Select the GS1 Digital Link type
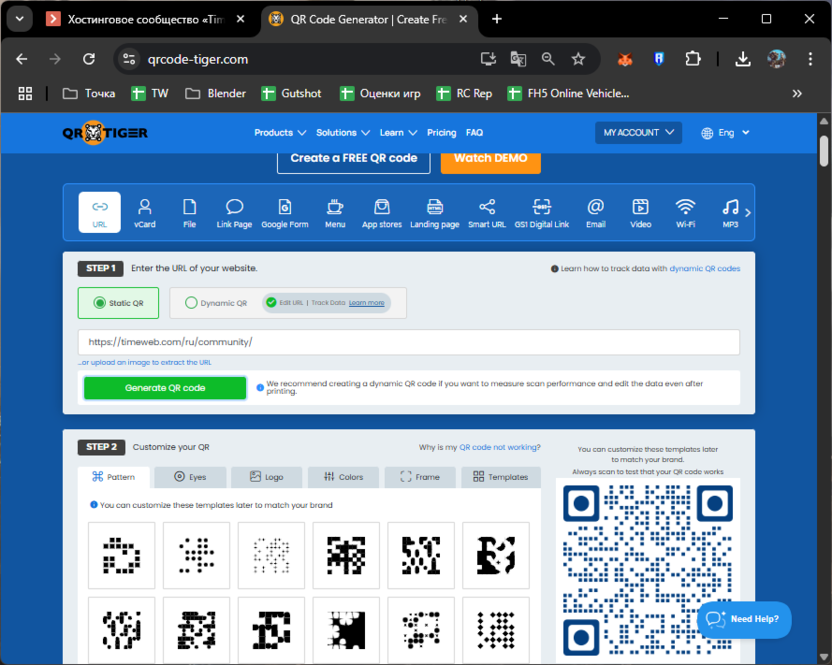 [x=541, y=210]
